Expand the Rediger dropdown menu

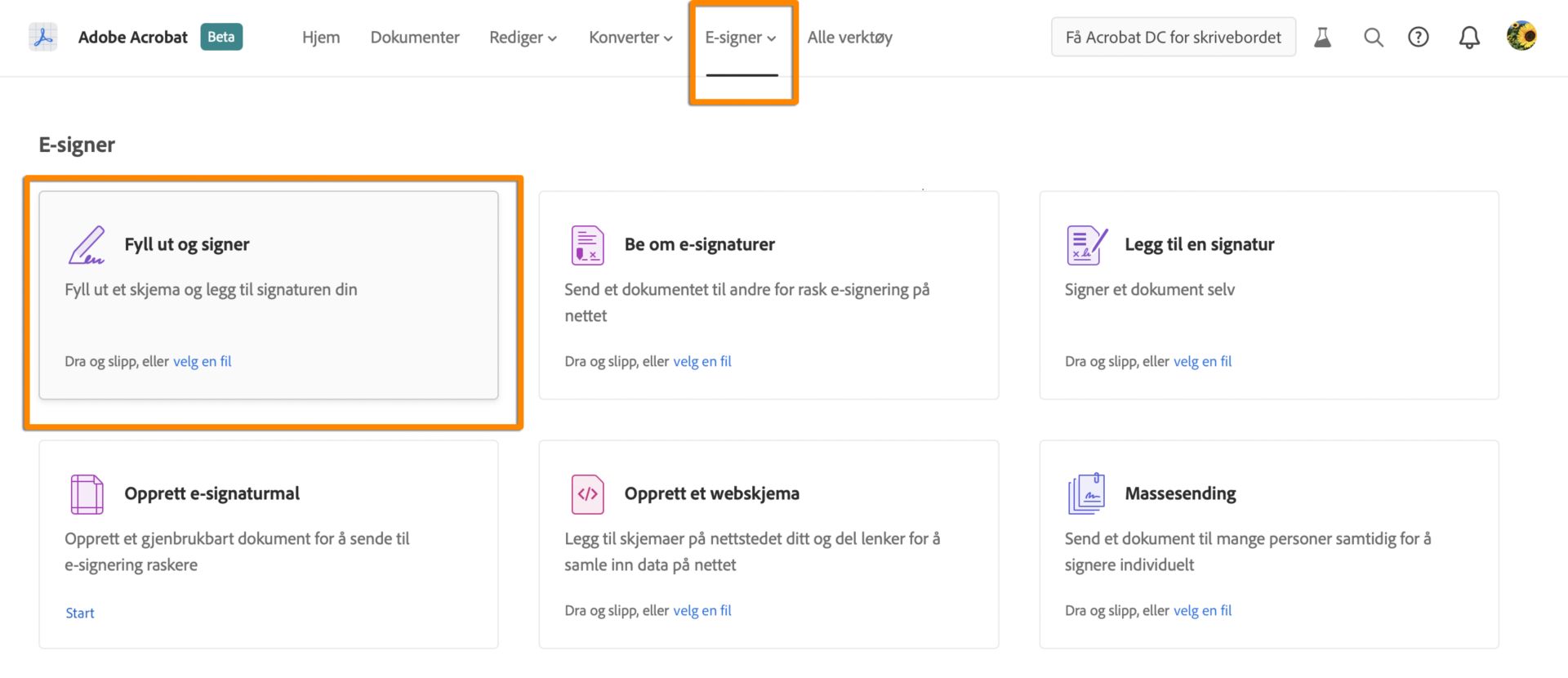click(x=523, y=38)
